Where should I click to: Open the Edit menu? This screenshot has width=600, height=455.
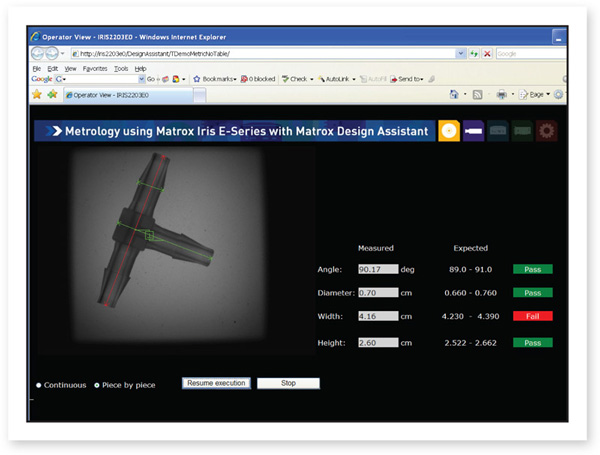click(x=52, y=68)
